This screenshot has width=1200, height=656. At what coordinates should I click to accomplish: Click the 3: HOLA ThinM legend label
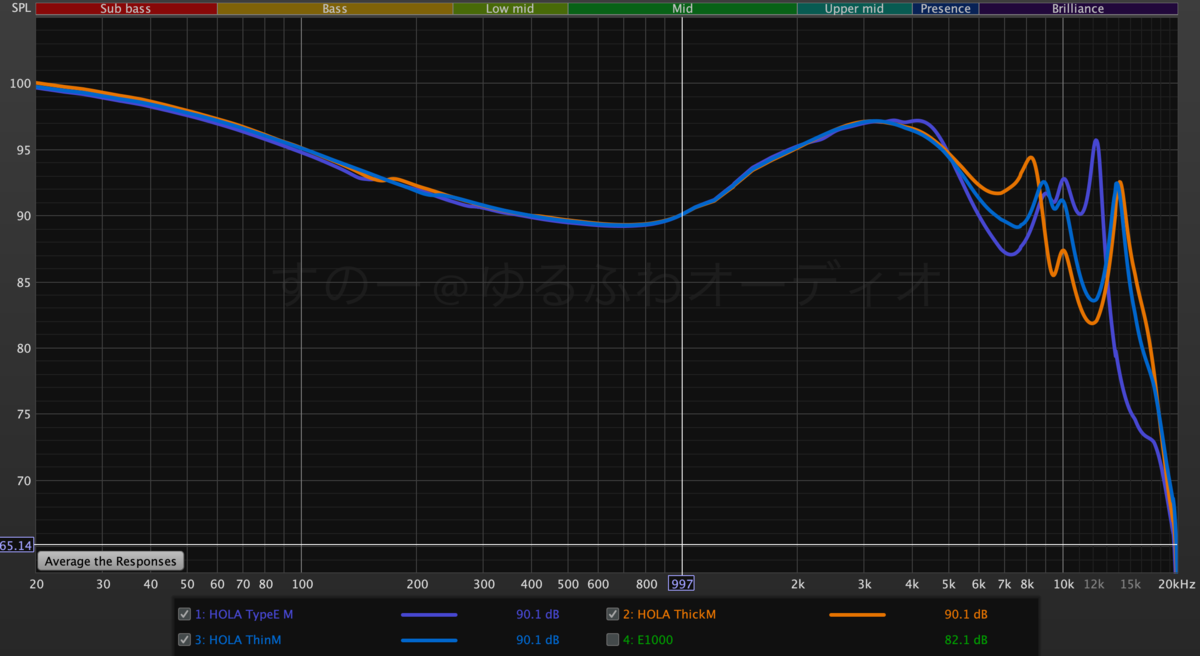[239, 639]
